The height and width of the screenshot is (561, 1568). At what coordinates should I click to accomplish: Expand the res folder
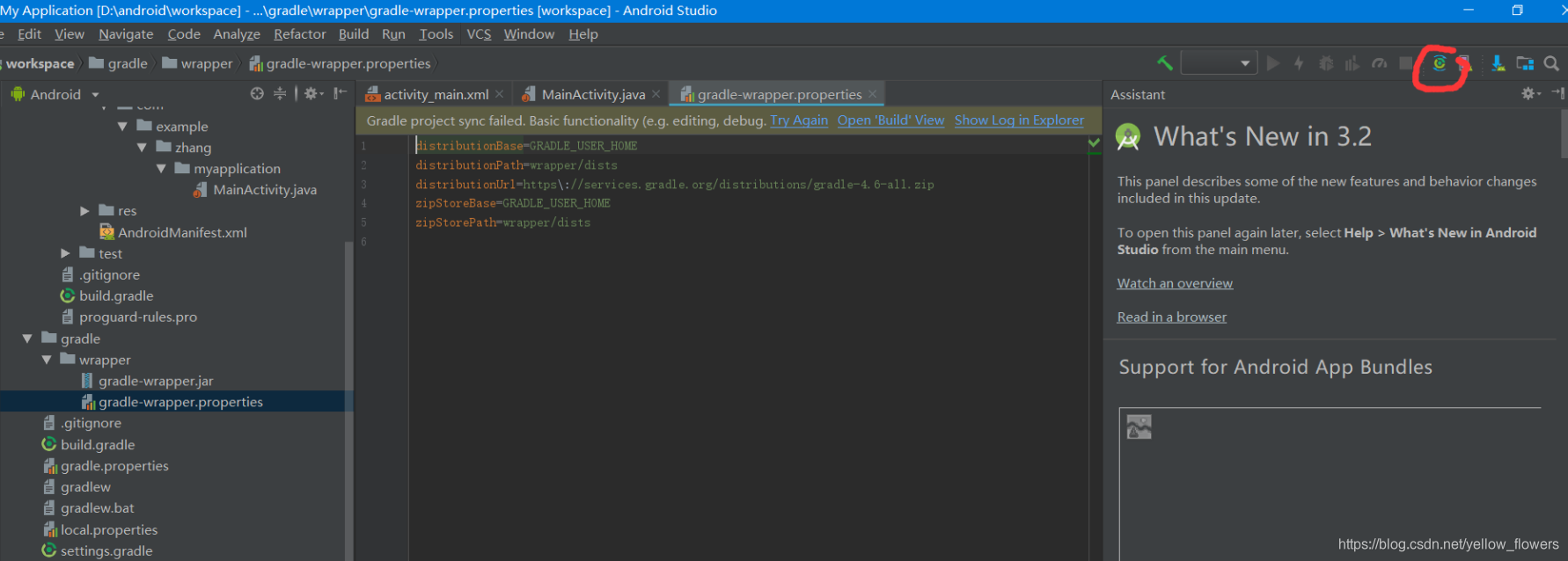[x=84, y=211]
